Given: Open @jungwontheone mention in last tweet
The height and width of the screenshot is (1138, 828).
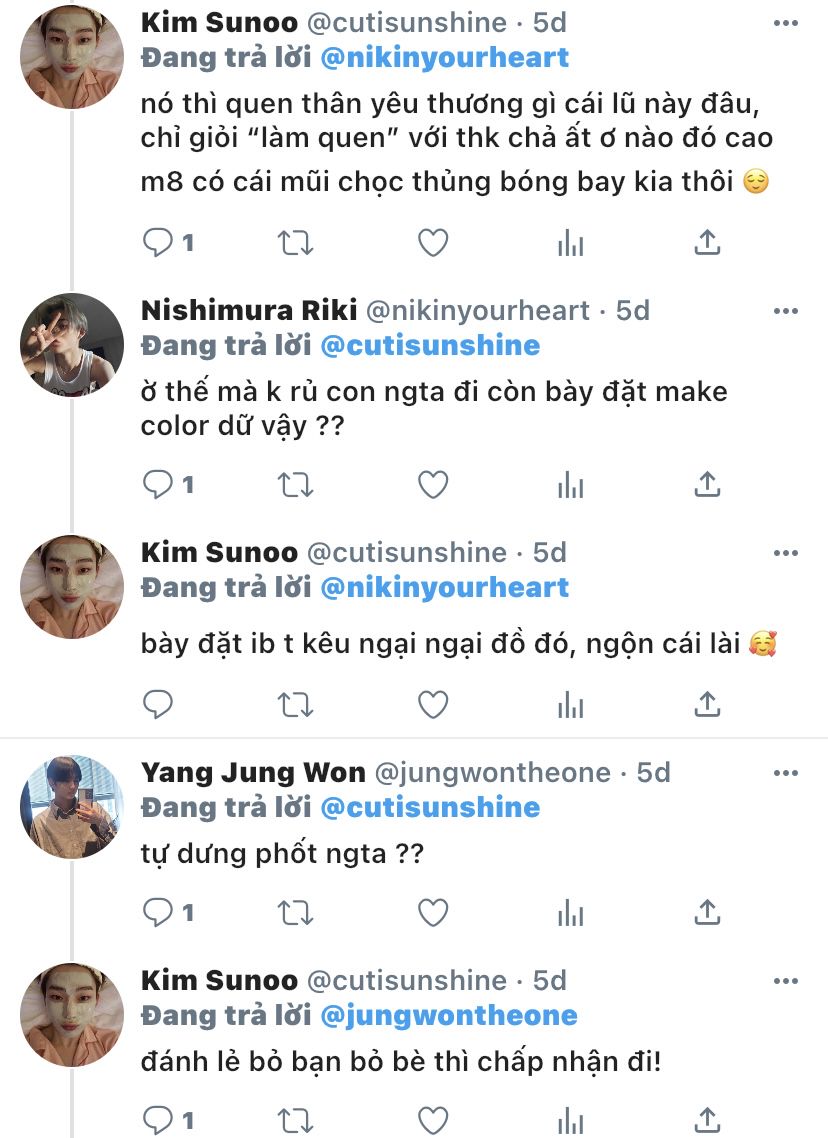Looking at the screenshot, I should click(448, 1015).
